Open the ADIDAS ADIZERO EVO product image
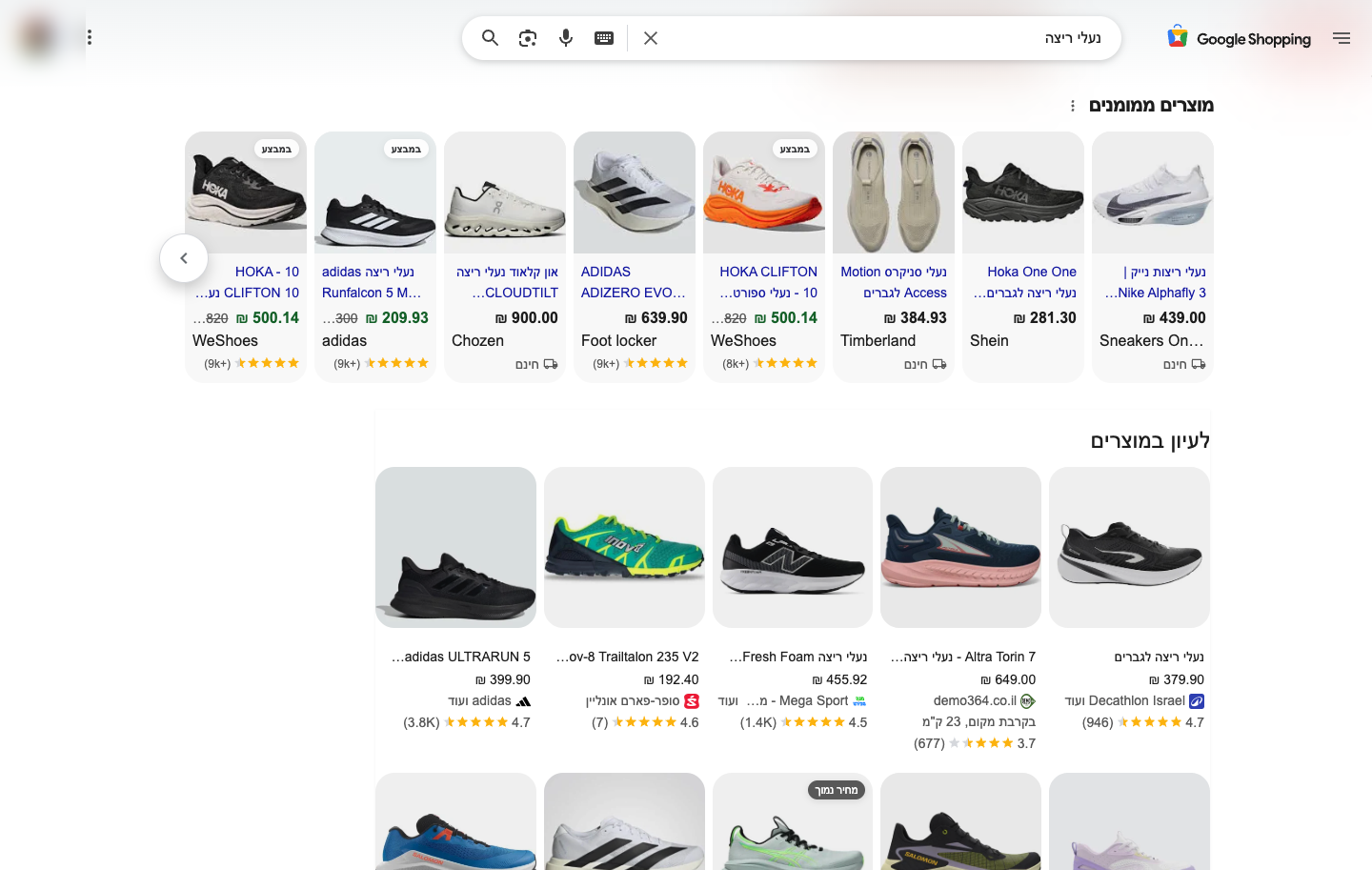This screenshot has width=1372, height=870. pyautogui.click(x=635, y=192)
